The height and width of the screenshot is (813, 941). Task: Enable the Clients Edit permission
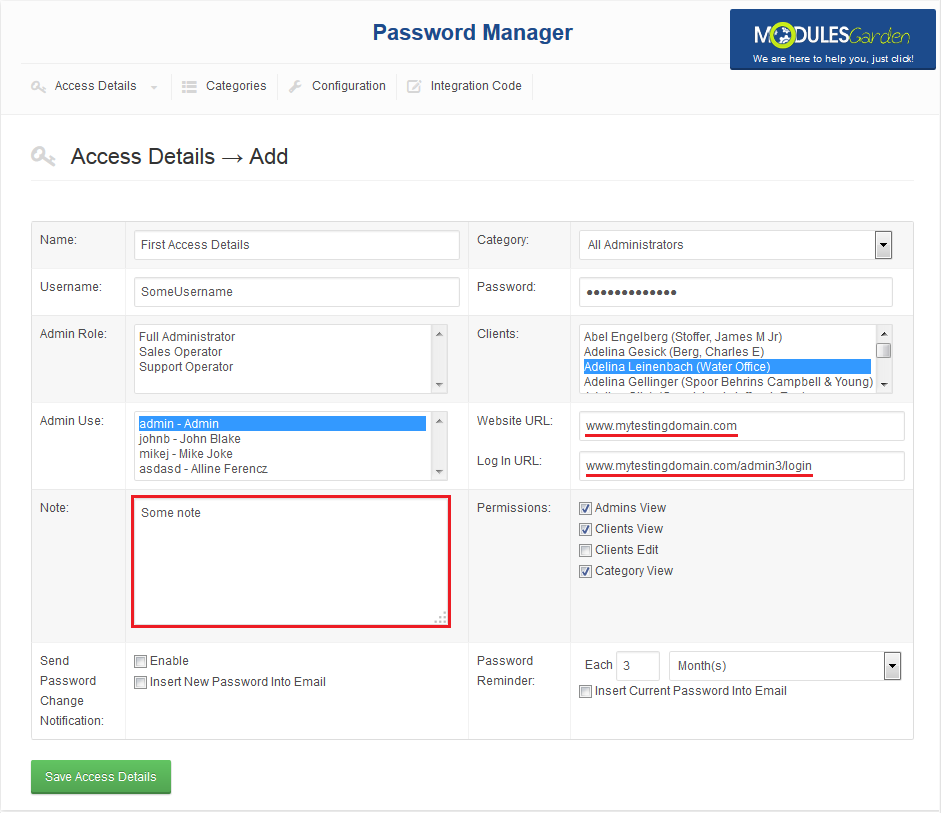coord(586,550)
